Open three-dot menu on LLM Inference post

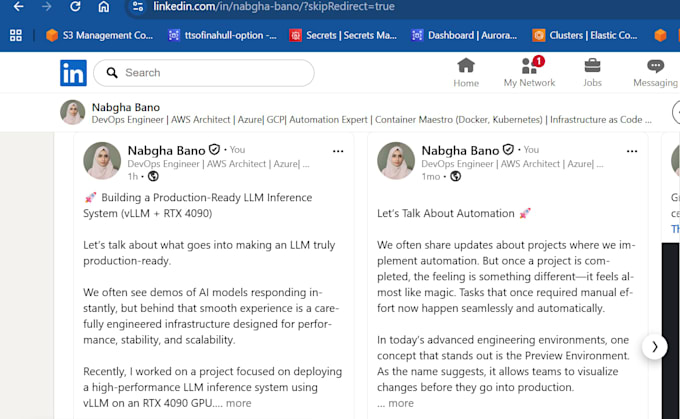(338, 151)
